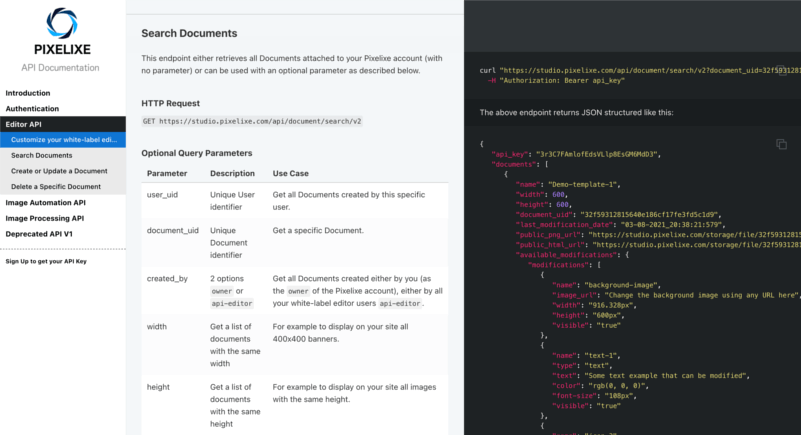This screenshot has width=801, height=435.
Task: Copy the curl command with copy icon
Action: click(782, 70)
